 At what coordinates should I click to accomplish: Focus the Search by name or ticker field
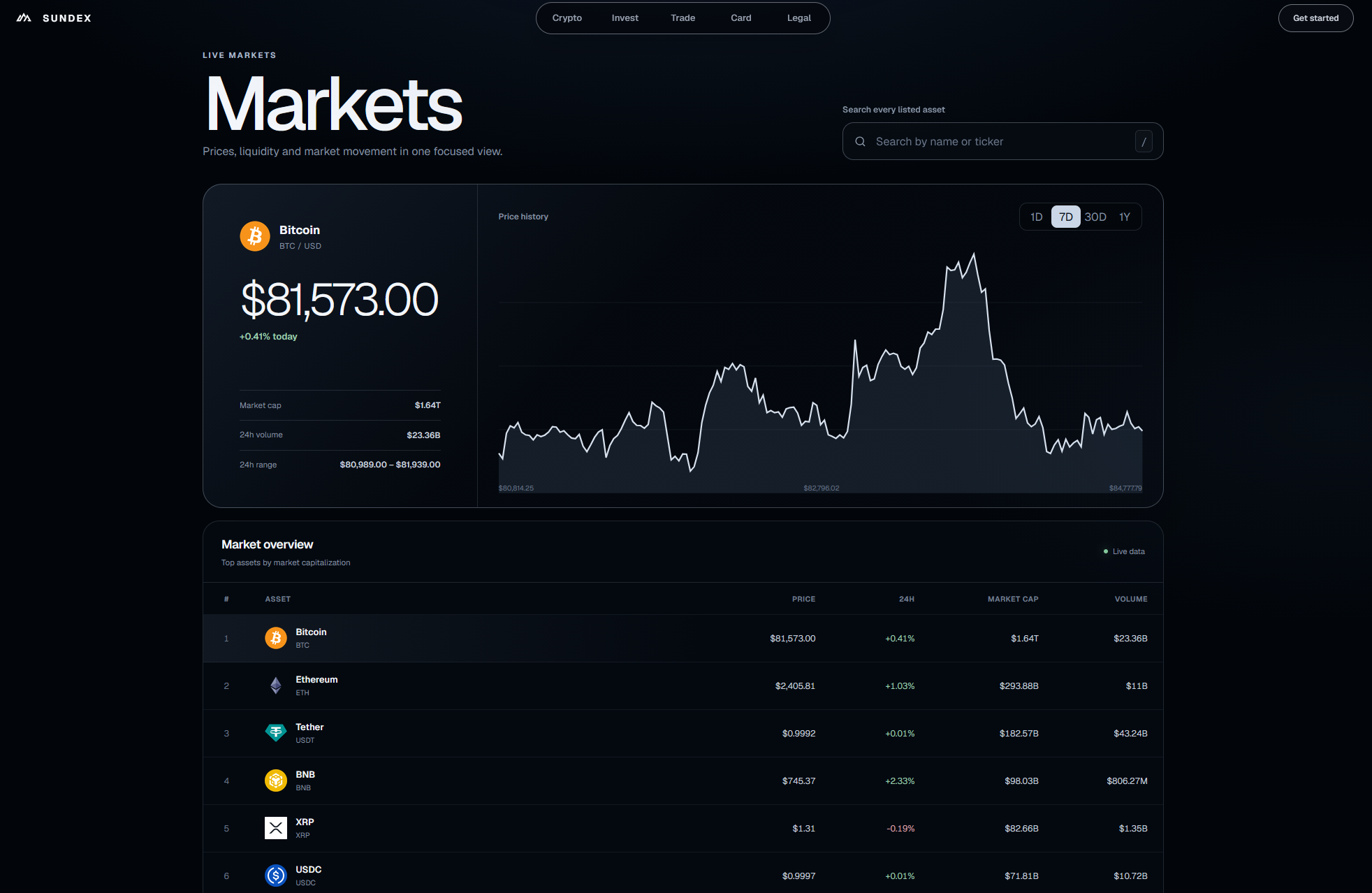(1002, 141)
